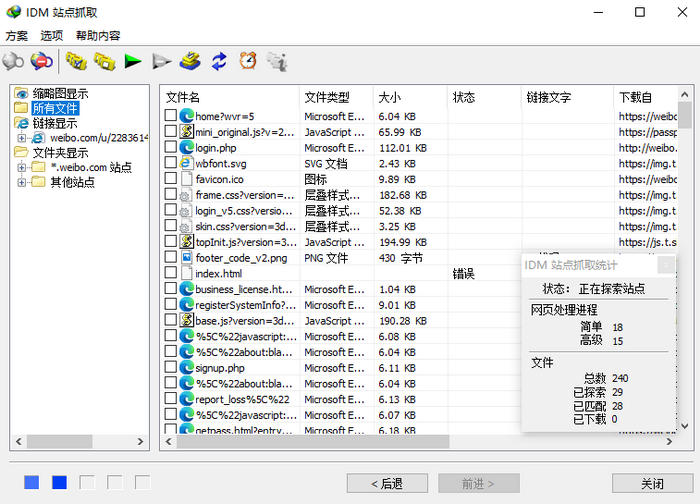Select 所有文件 in the tree
The image size is (700, 504).
(x=55, y=108)
